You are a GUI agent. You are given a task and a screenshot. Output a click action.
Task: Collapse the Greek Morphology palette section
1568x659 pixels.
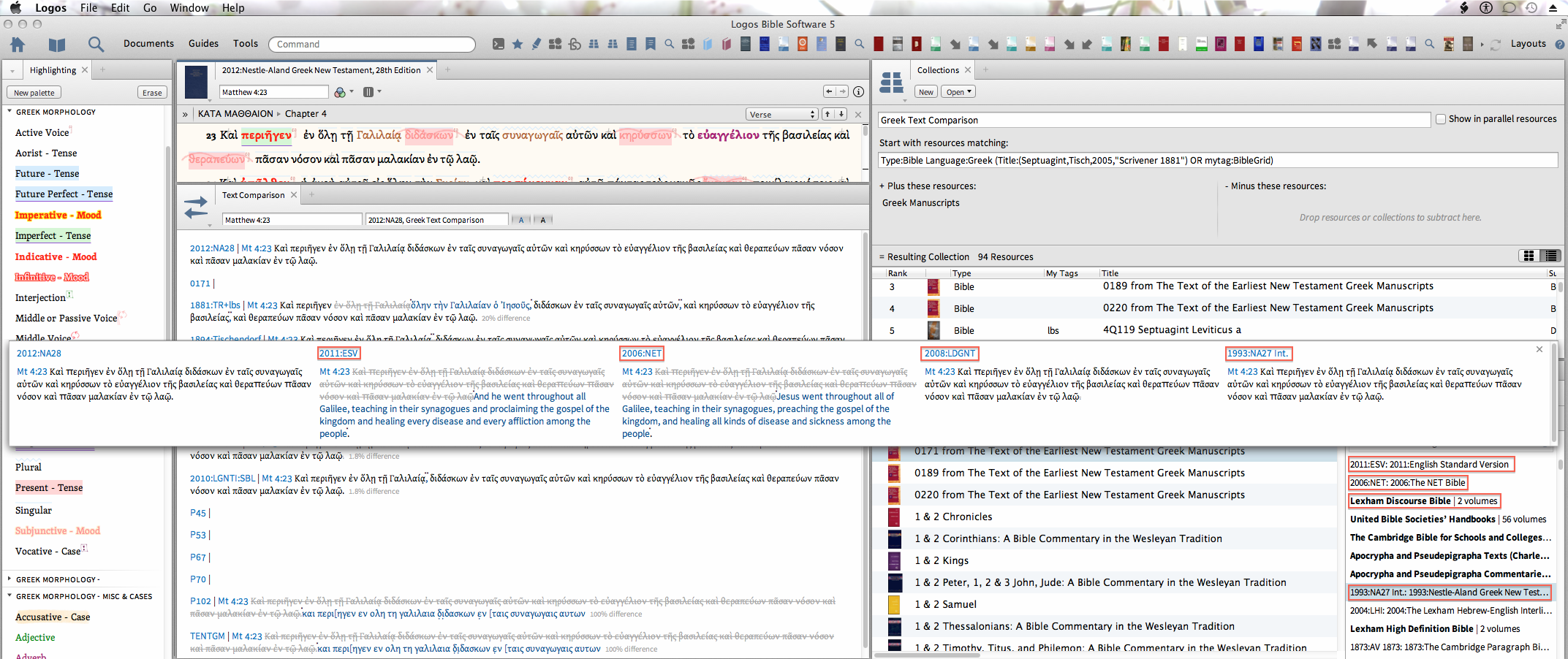(10, 112)
